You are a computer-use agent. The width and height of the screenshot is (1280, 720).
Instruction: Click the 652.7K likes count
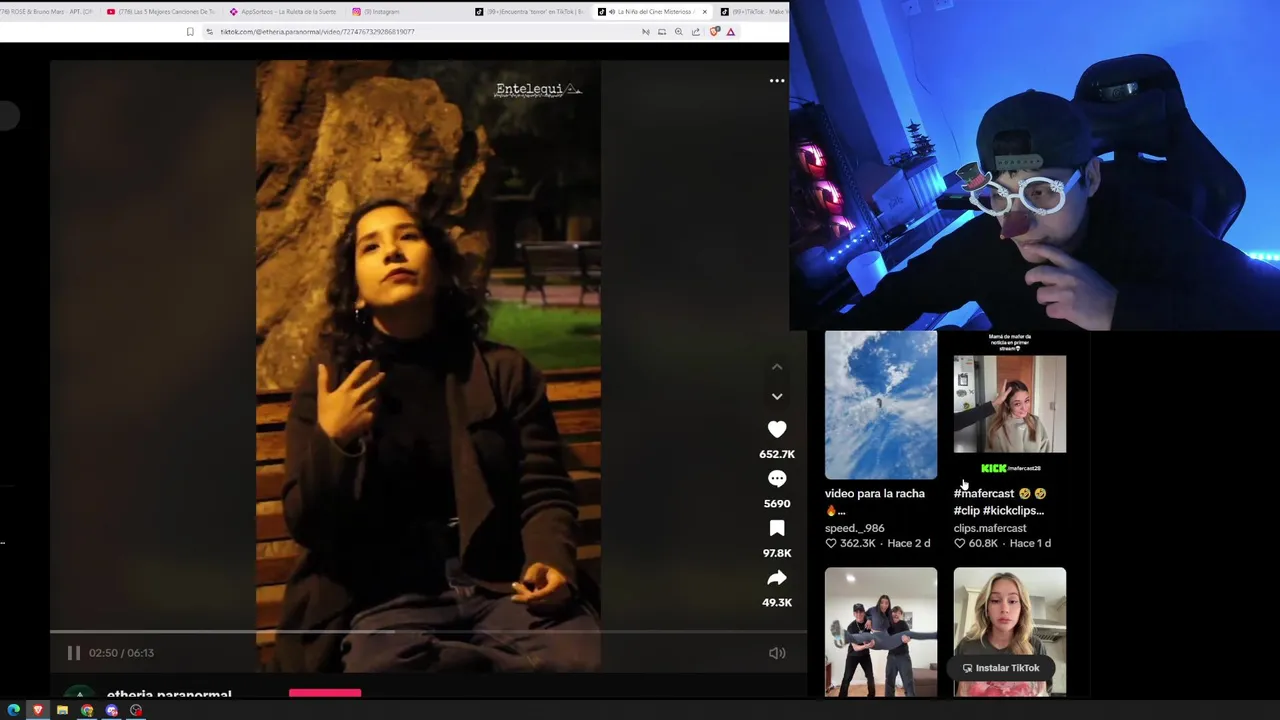pos(777,454)
